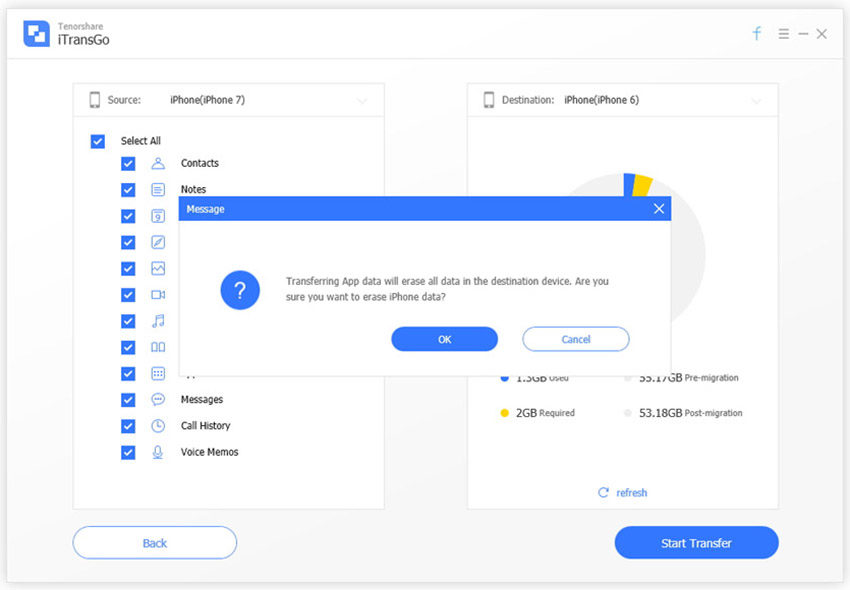Click the dialog warning message text
The image size is (850, 590).
(447, 289)
